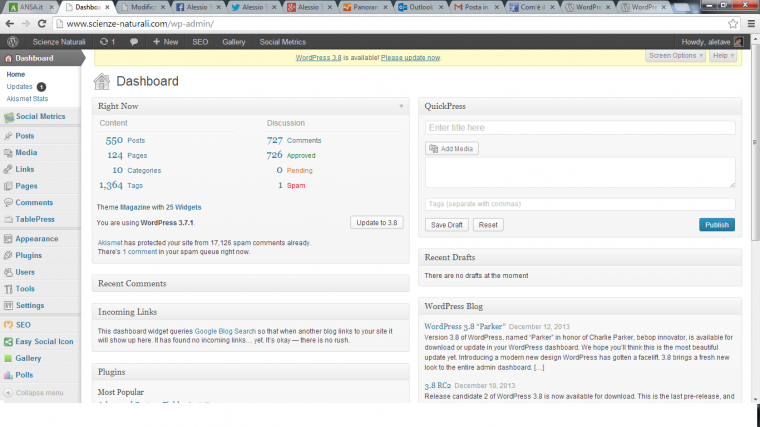This screenshot has width=760, height=427.
Task: Focus the QuickPress tags field
Action: pos(580,204)
